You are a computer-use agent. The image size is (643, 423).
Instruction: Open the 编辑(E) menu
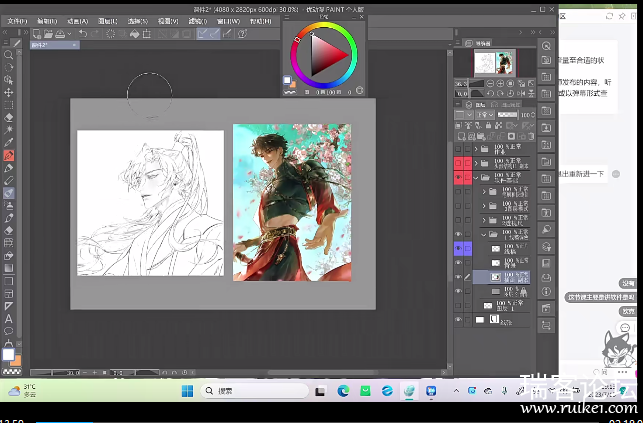click(x=47, y=21)
